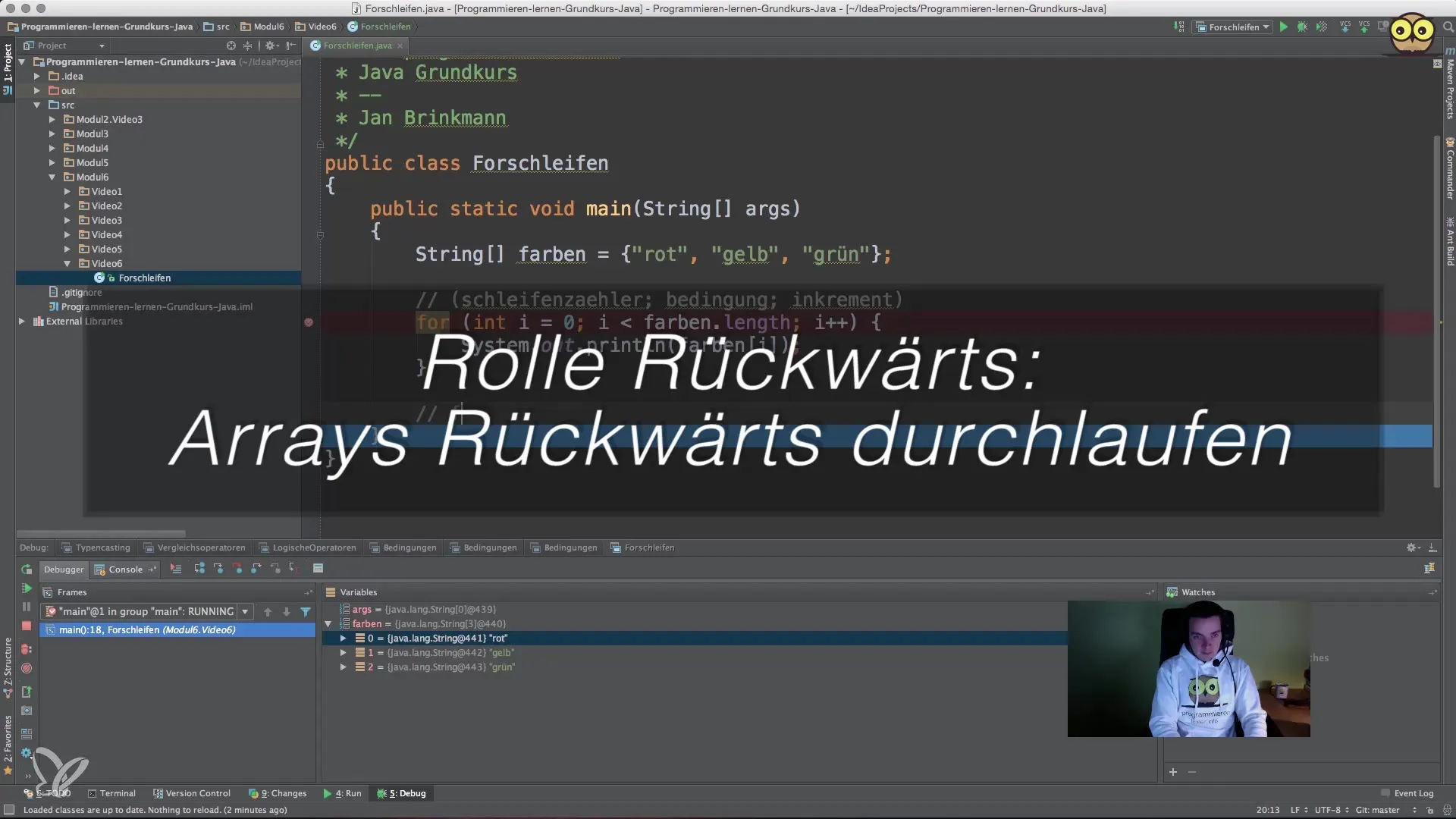Run Forschleifen with the green play button
1456x819 pixels.
(x=1283, y=27)
